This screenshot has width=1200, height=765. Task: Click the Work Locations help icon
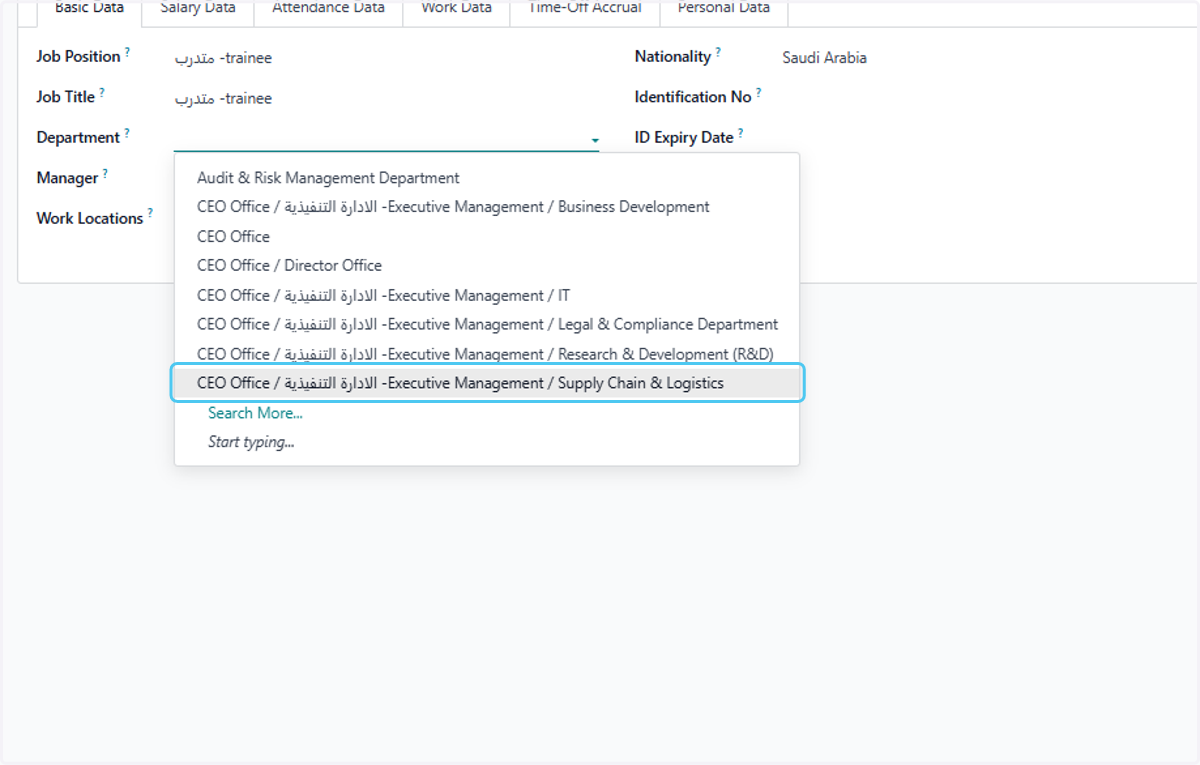151,213
